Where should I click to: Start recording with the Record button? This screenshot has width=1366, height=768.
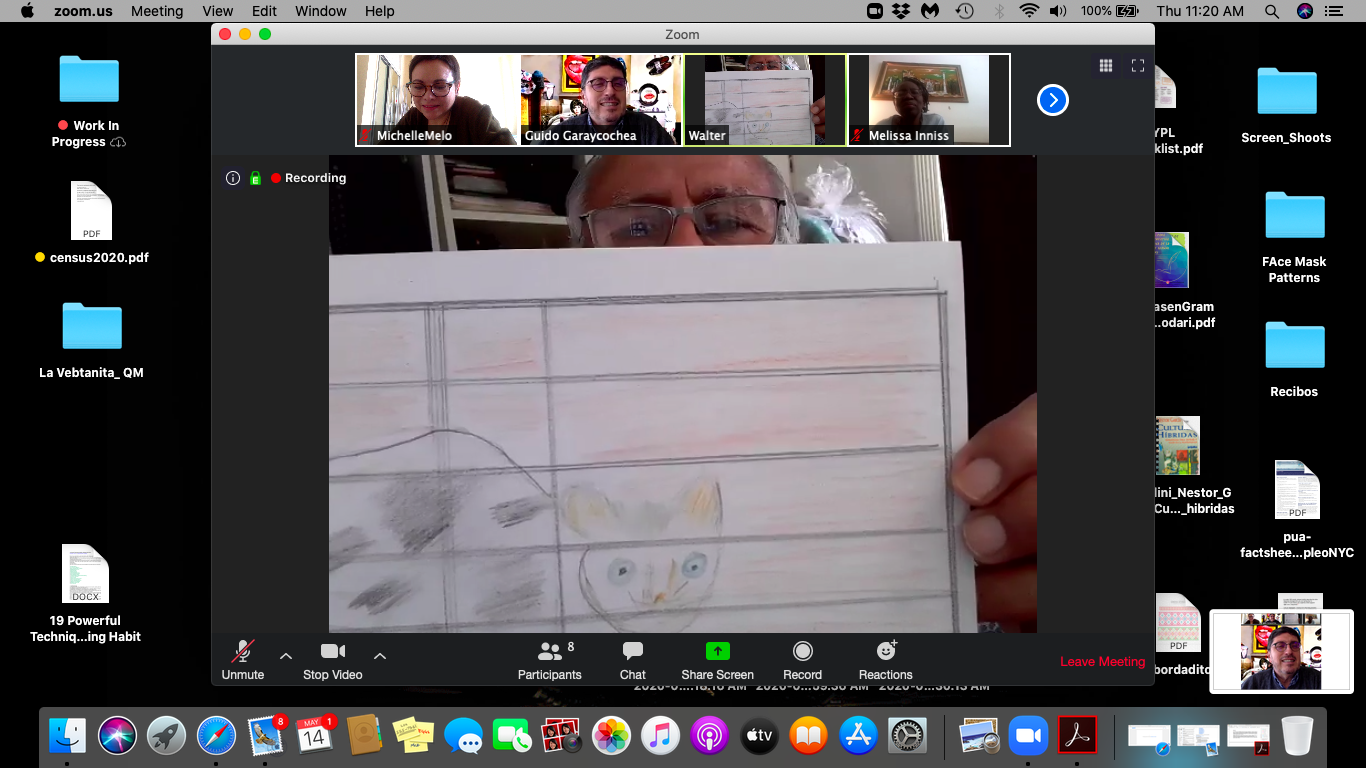[x=802, y=660]
